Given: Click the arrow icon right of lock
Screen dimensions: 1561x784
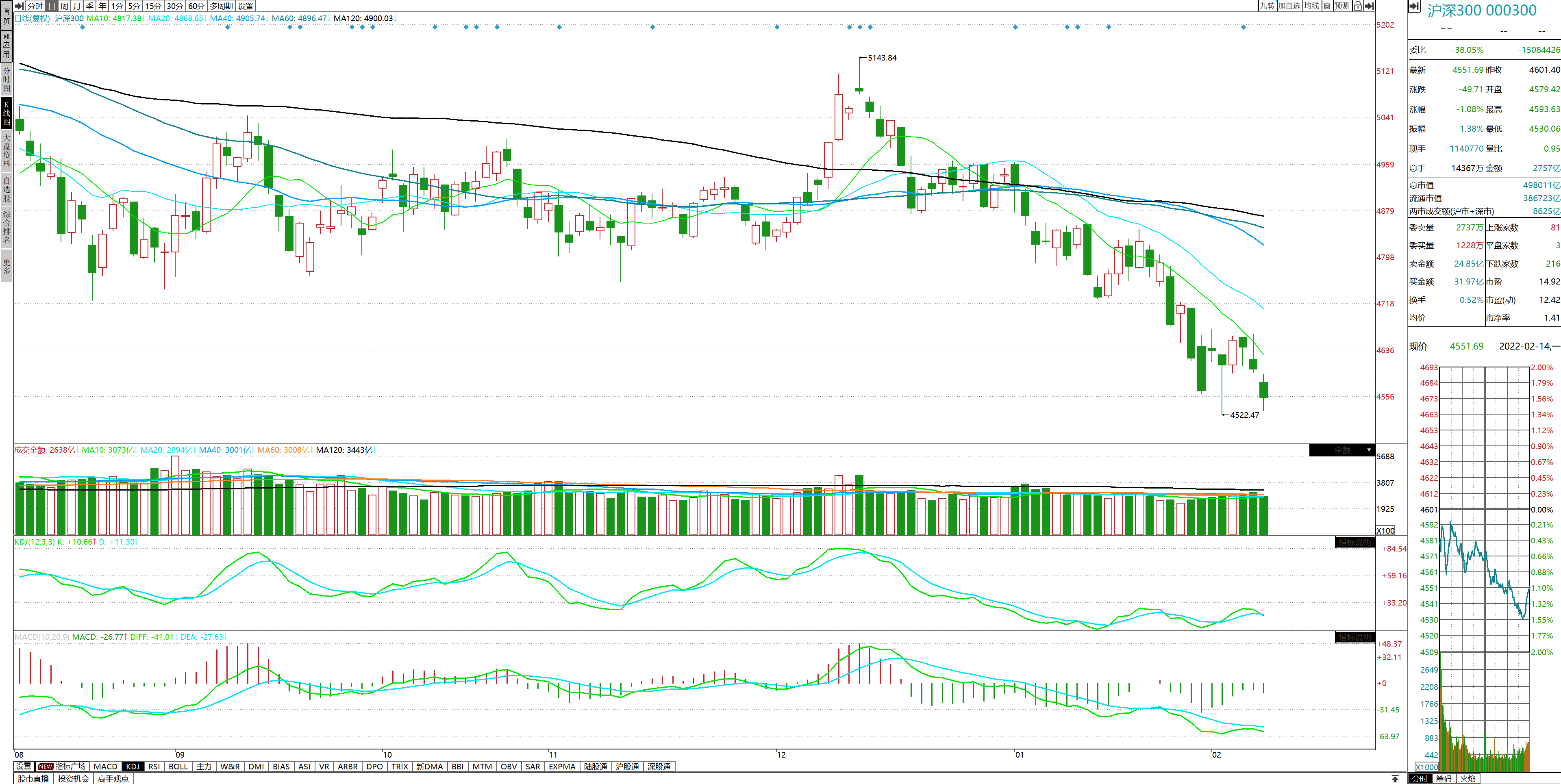Looking at the screenshot, I should pos(1369,5).
